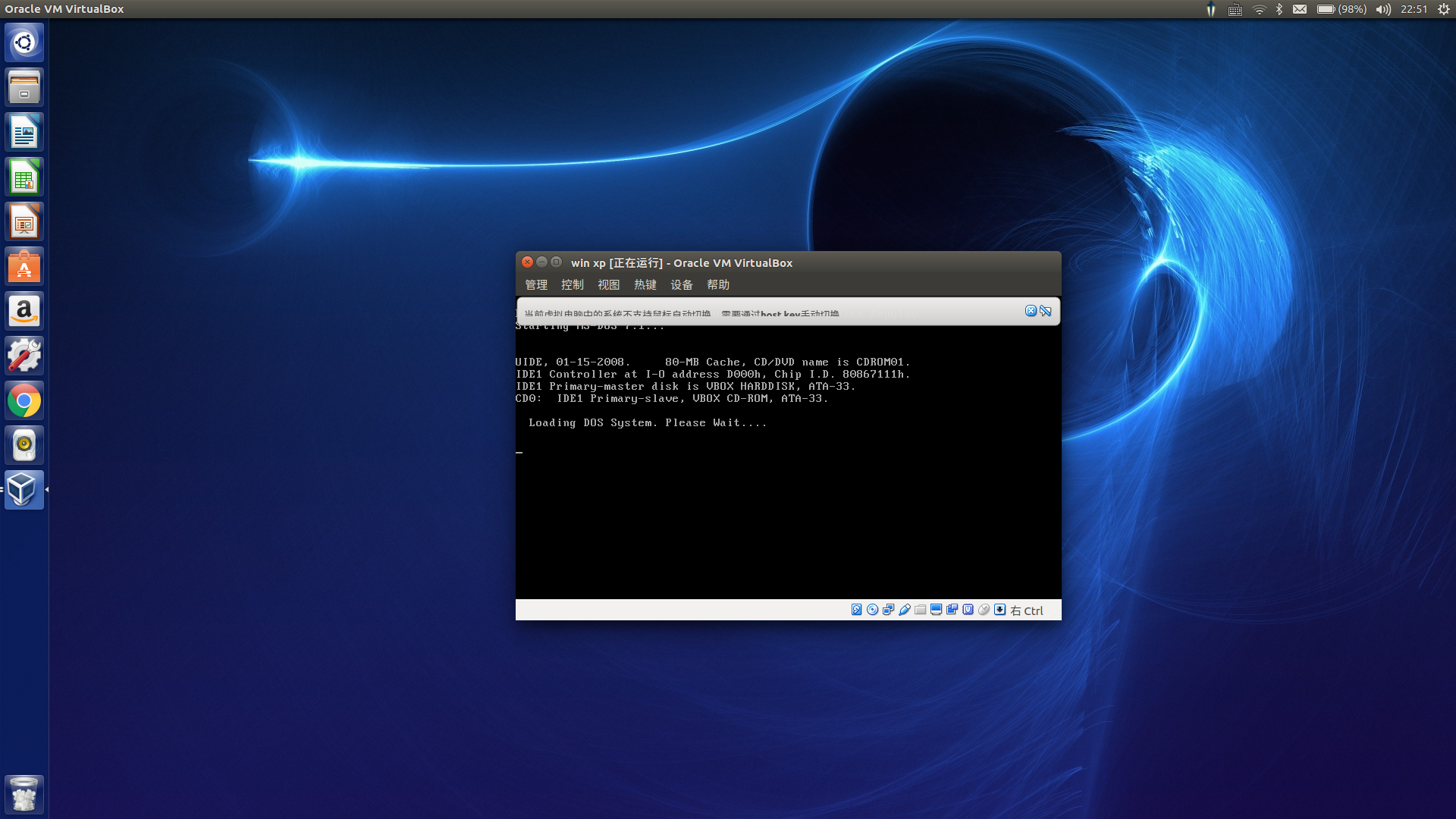The width and height of the screenshot is (1456, 819).
Task: Click the torch-shaped indicator in top panel
Action: pyautogui.click(x=1211, y=9)
